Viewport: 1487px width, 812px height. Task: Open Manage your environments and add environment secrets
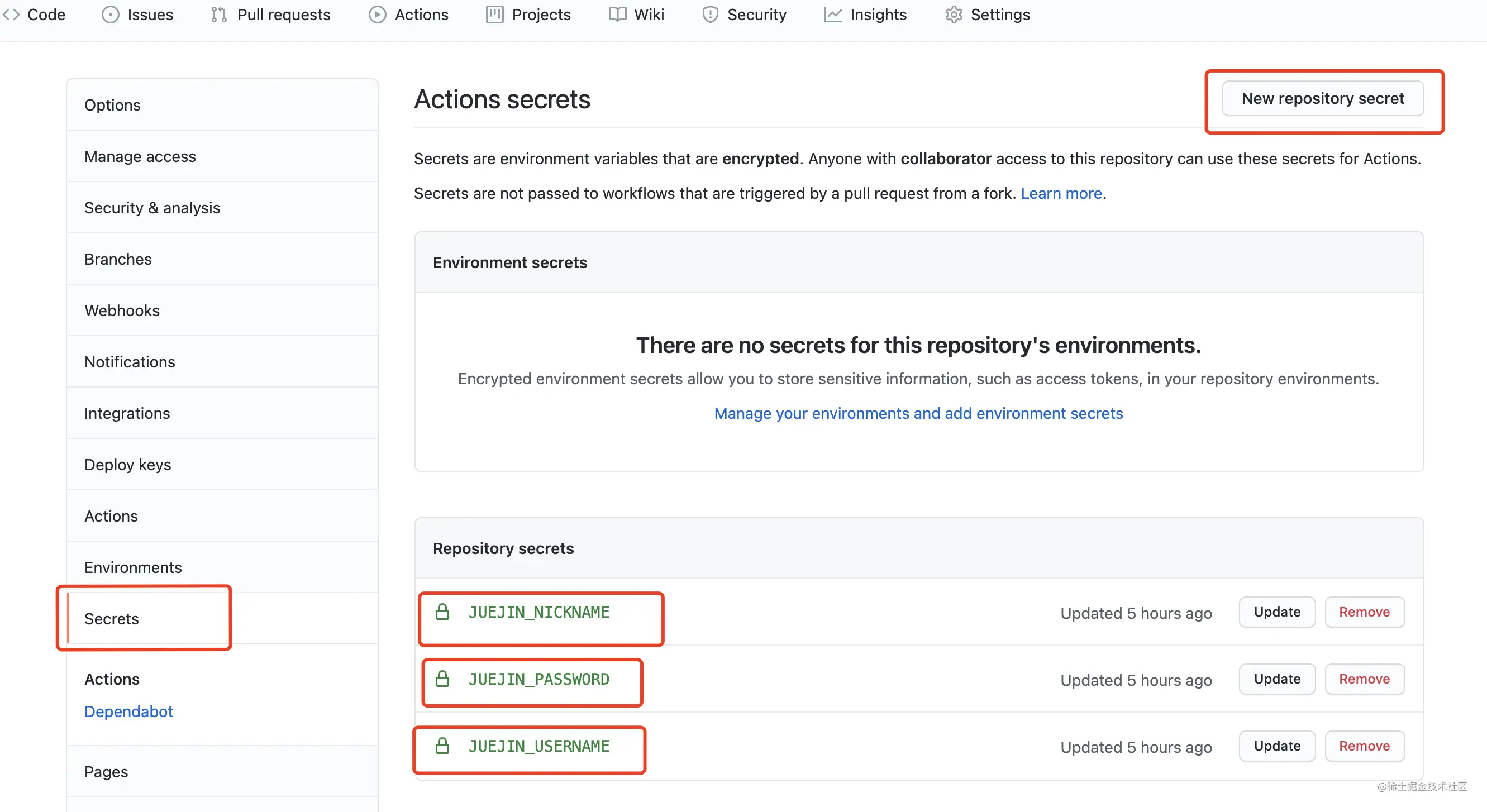click(918, 413)
